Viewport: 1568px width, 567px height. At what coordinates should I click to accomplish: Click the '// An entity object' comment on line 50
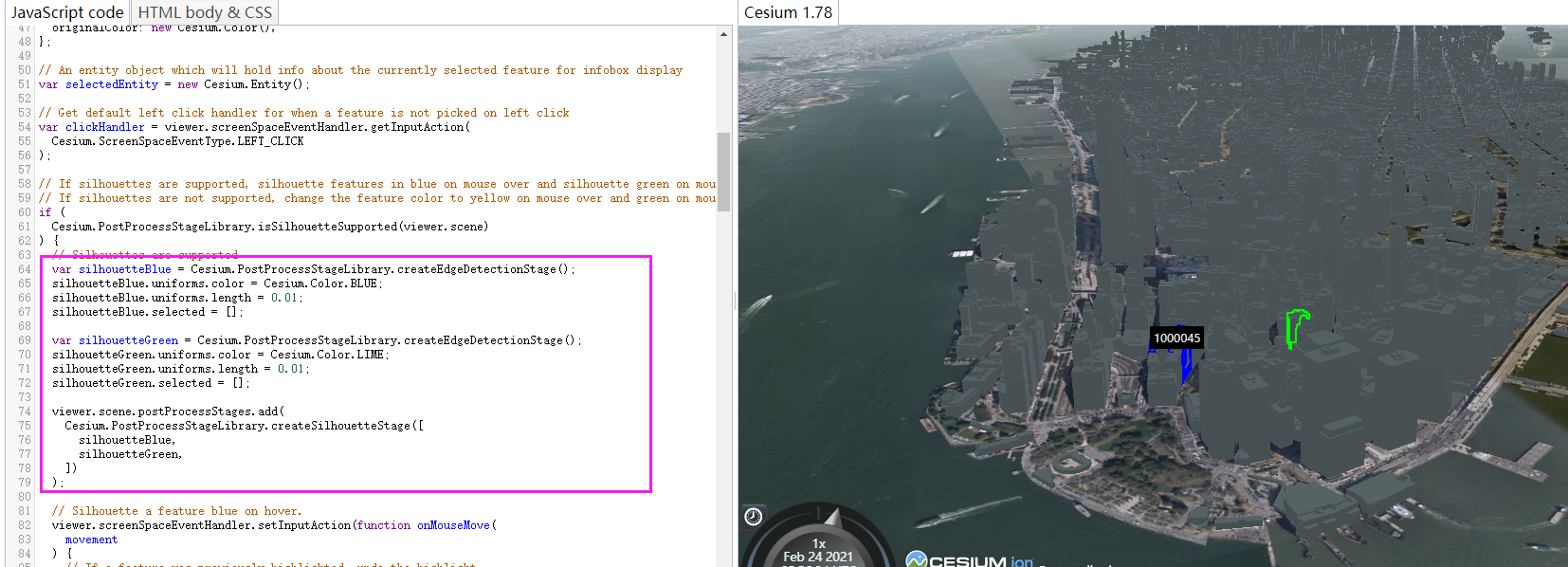click(360, 70)
